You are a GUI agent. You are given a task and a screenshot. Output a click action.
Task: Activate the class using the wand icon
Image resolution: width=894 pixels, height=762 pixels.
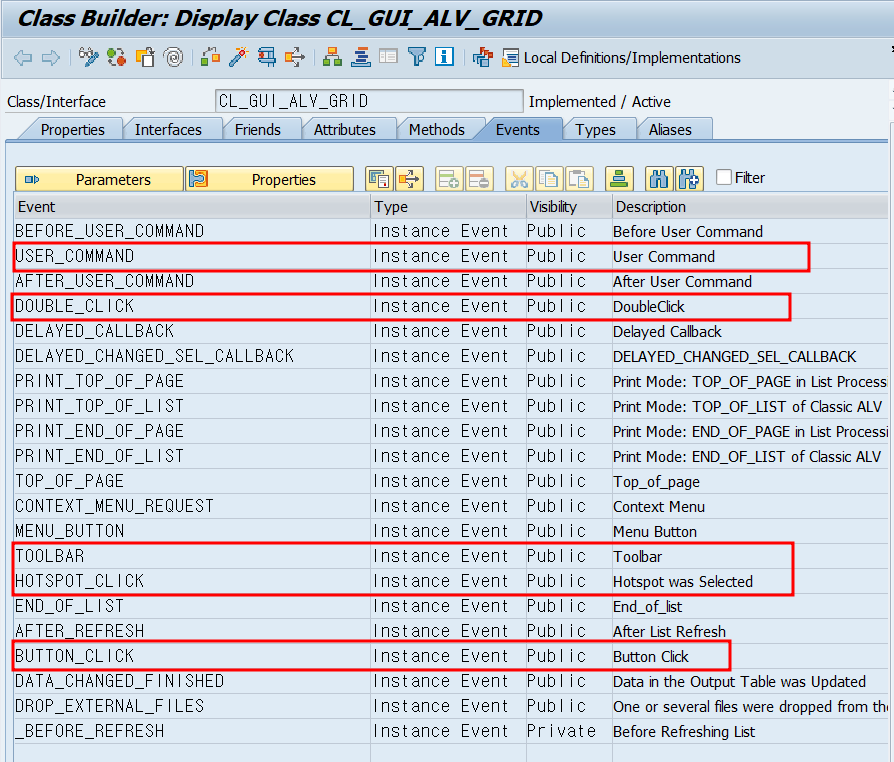tap(238, 57)
